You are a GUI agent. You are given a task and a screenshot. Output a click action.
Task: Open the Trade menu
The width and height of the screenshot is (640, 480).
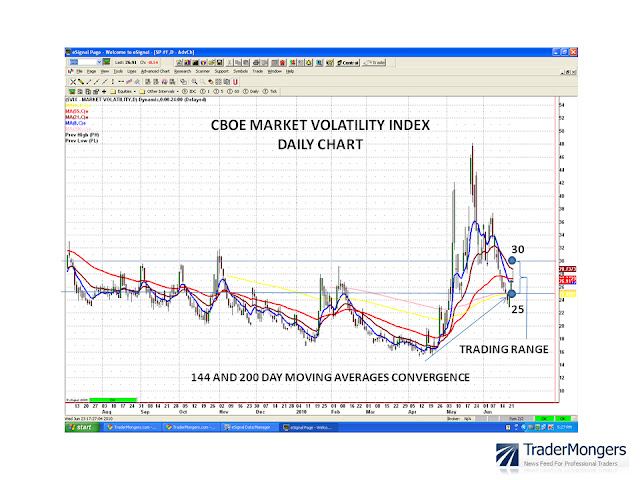coord(258,71)
